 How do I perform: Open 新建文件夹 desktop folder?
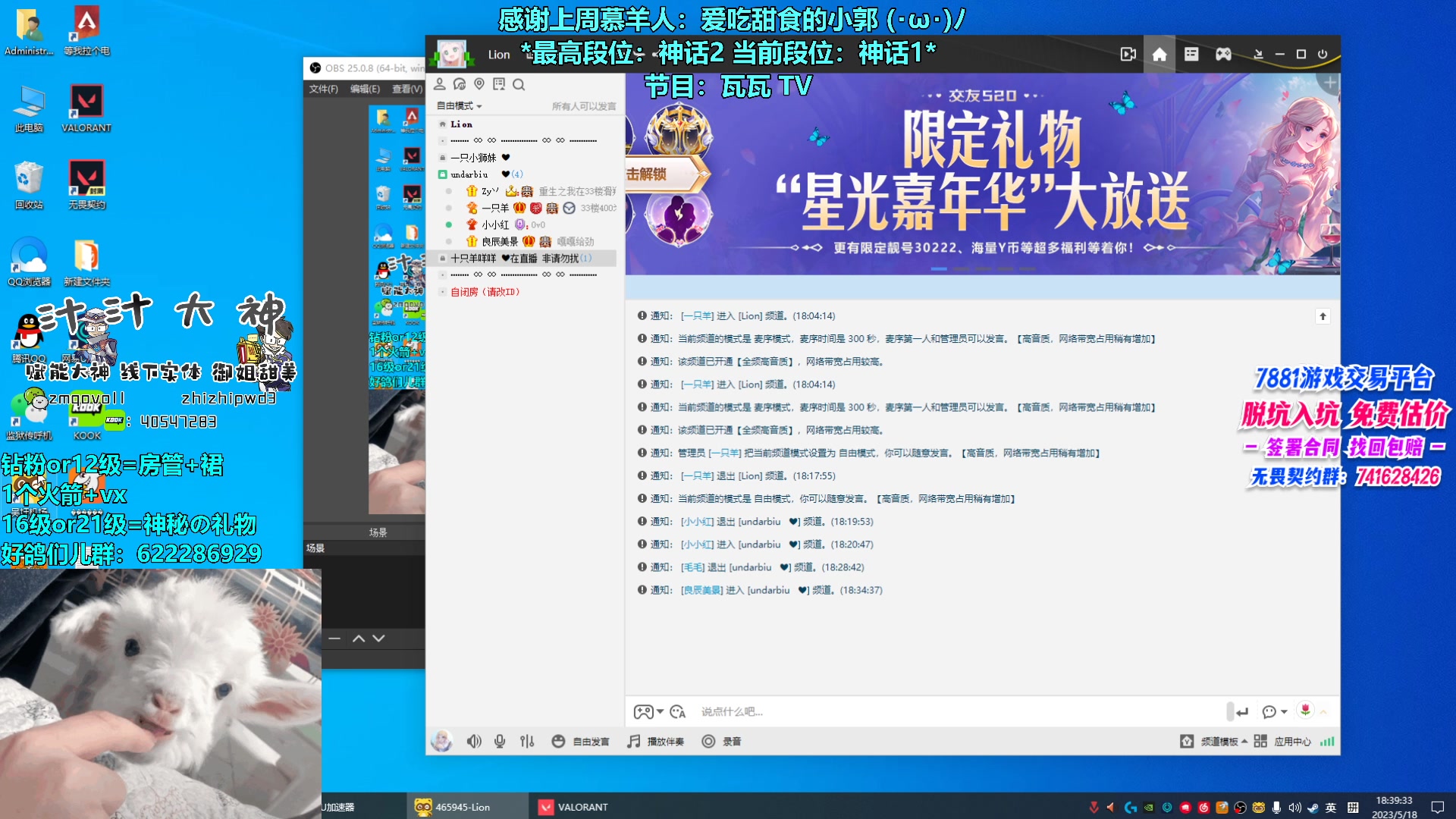pos(86,262)
